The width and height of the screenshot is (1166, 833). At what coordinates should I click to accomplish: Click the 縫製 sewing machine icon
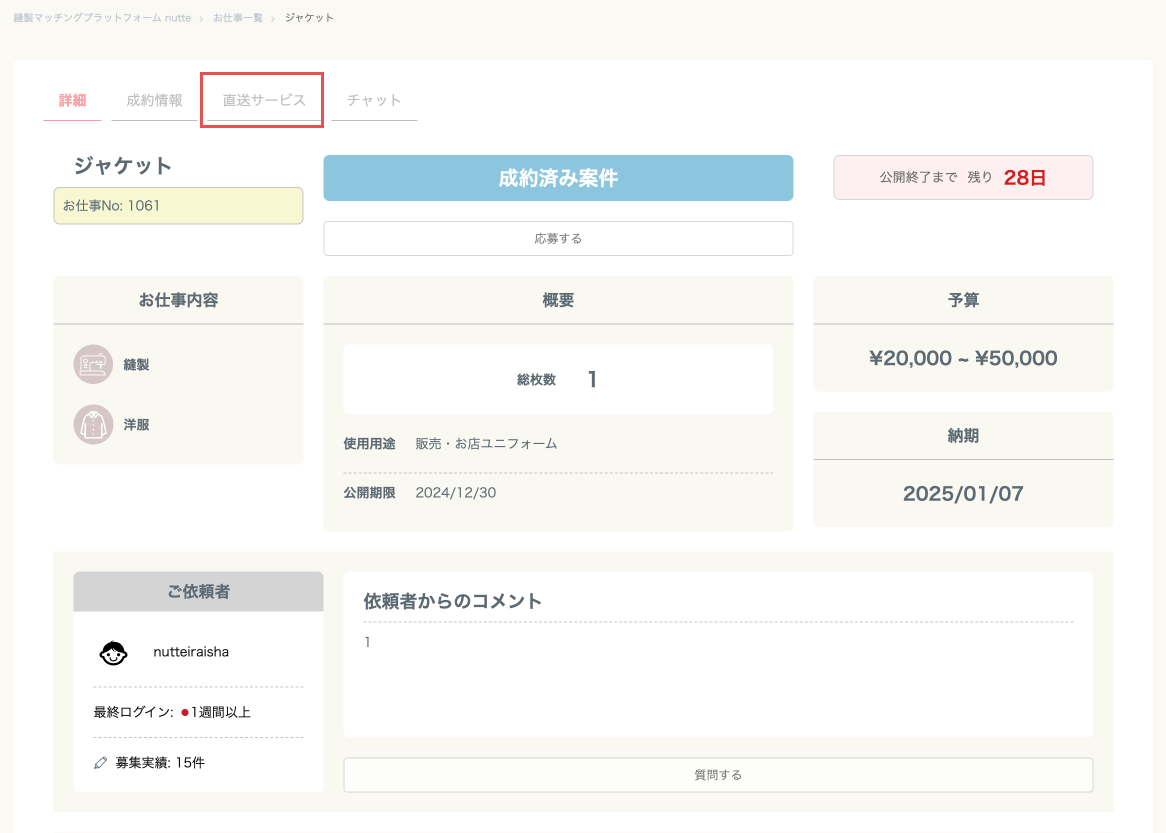(93, 364)
